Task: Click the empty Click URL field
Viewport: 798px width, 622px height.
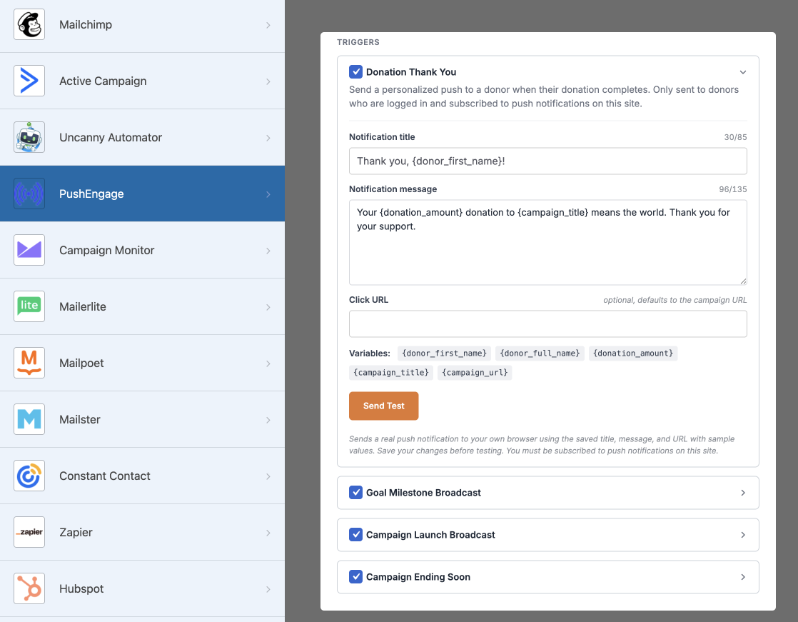Action: click(548, 324)
